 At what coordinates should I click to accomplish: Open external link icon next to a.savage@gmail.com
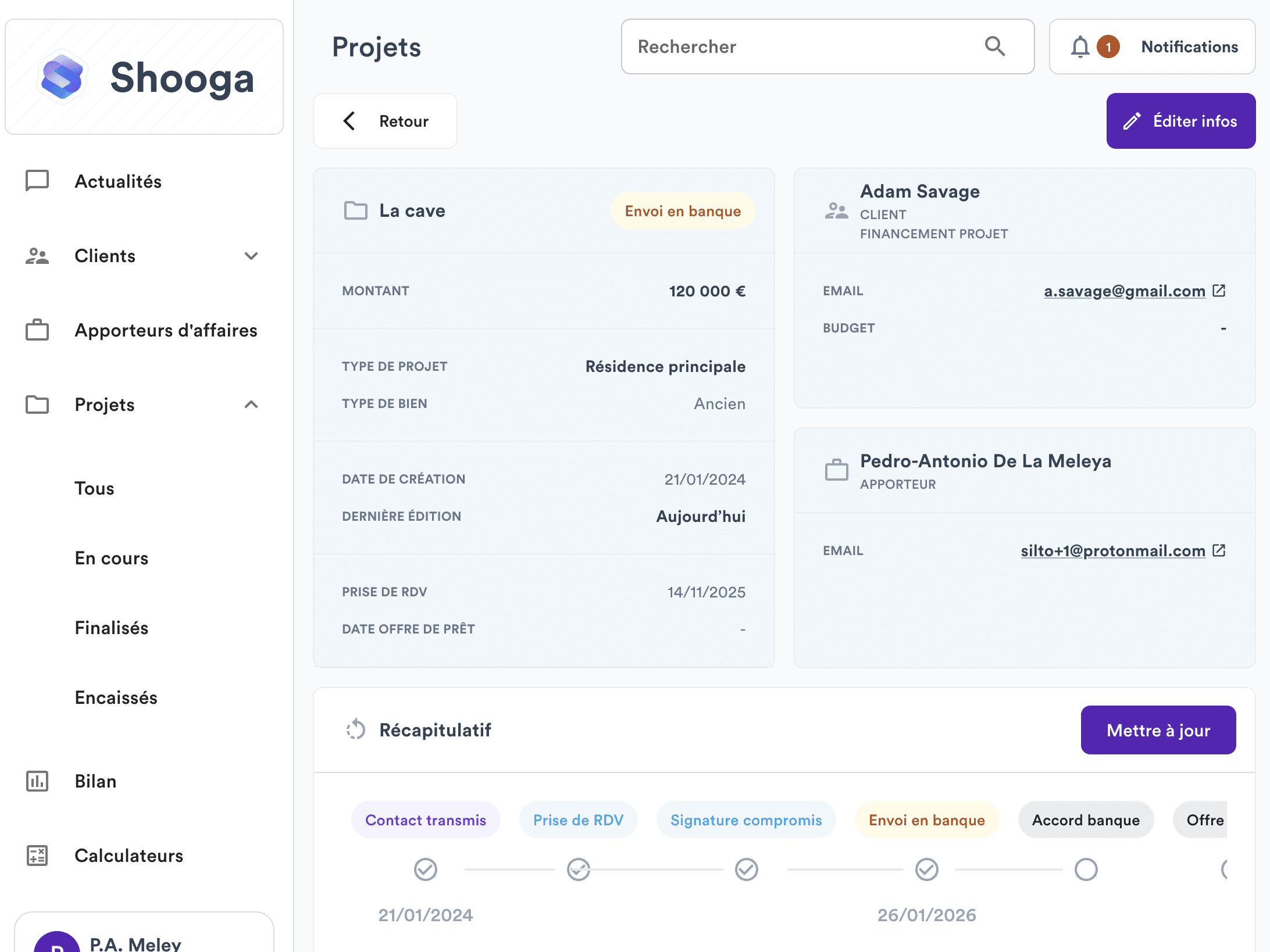tap(1219, 291)
